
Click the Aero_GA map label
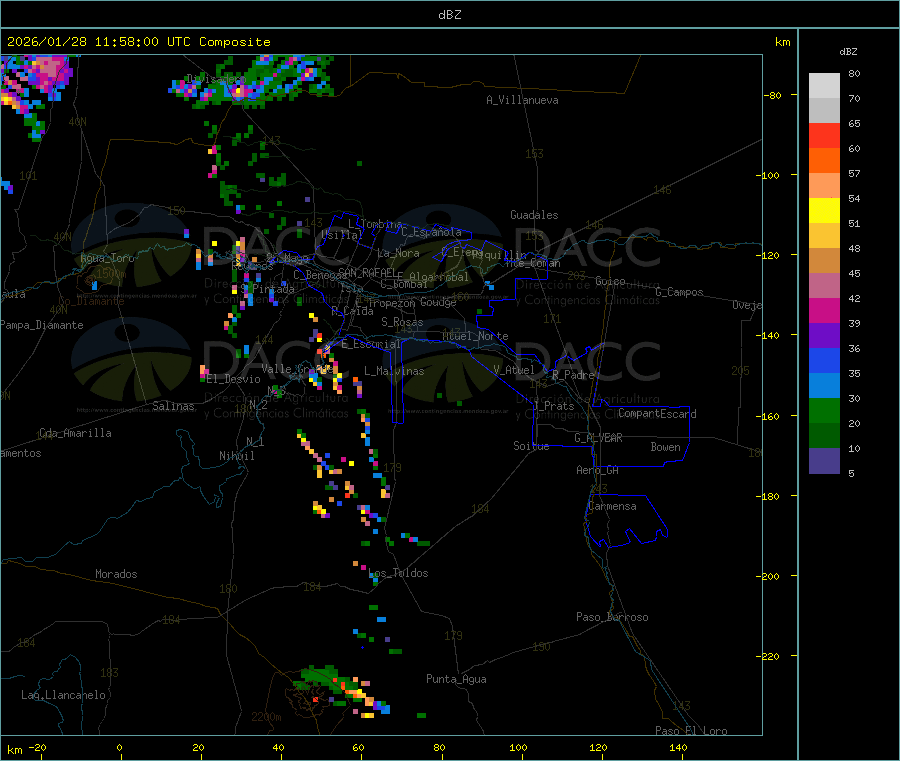click(x=597, y=470)
